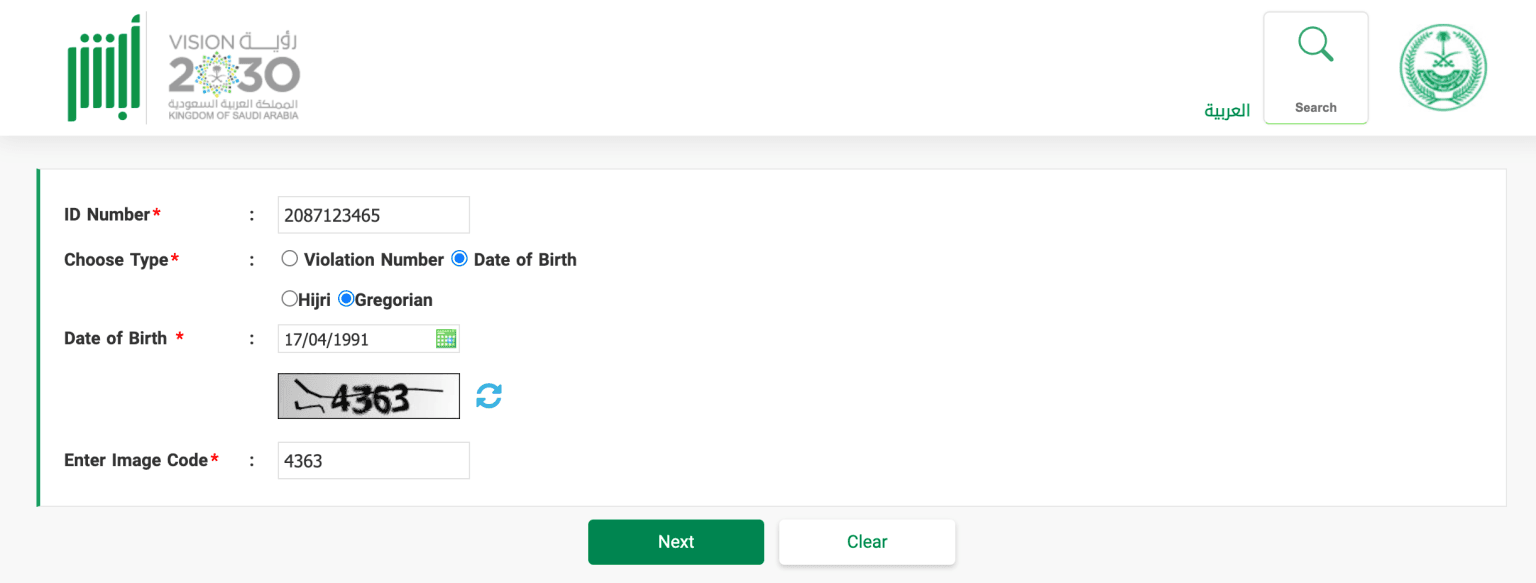Select the Date of Birth option
This screenshot has height=583, width=1536.
[x=459, y=258]
